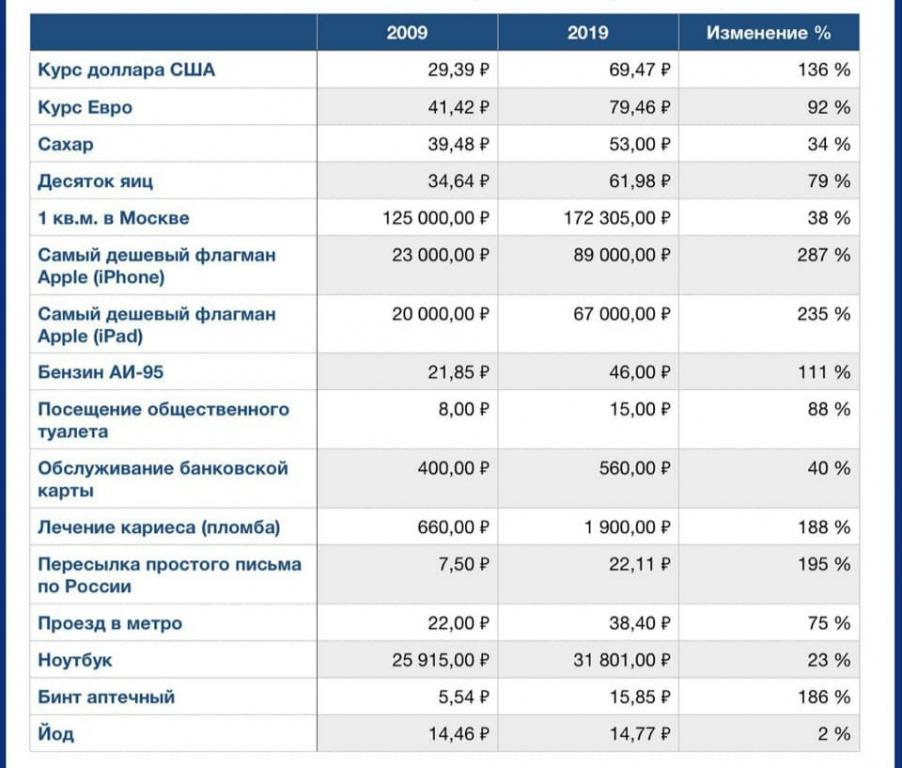Click the iPhone flagship row label
The image size is (902, 768).
coord(156,266)
